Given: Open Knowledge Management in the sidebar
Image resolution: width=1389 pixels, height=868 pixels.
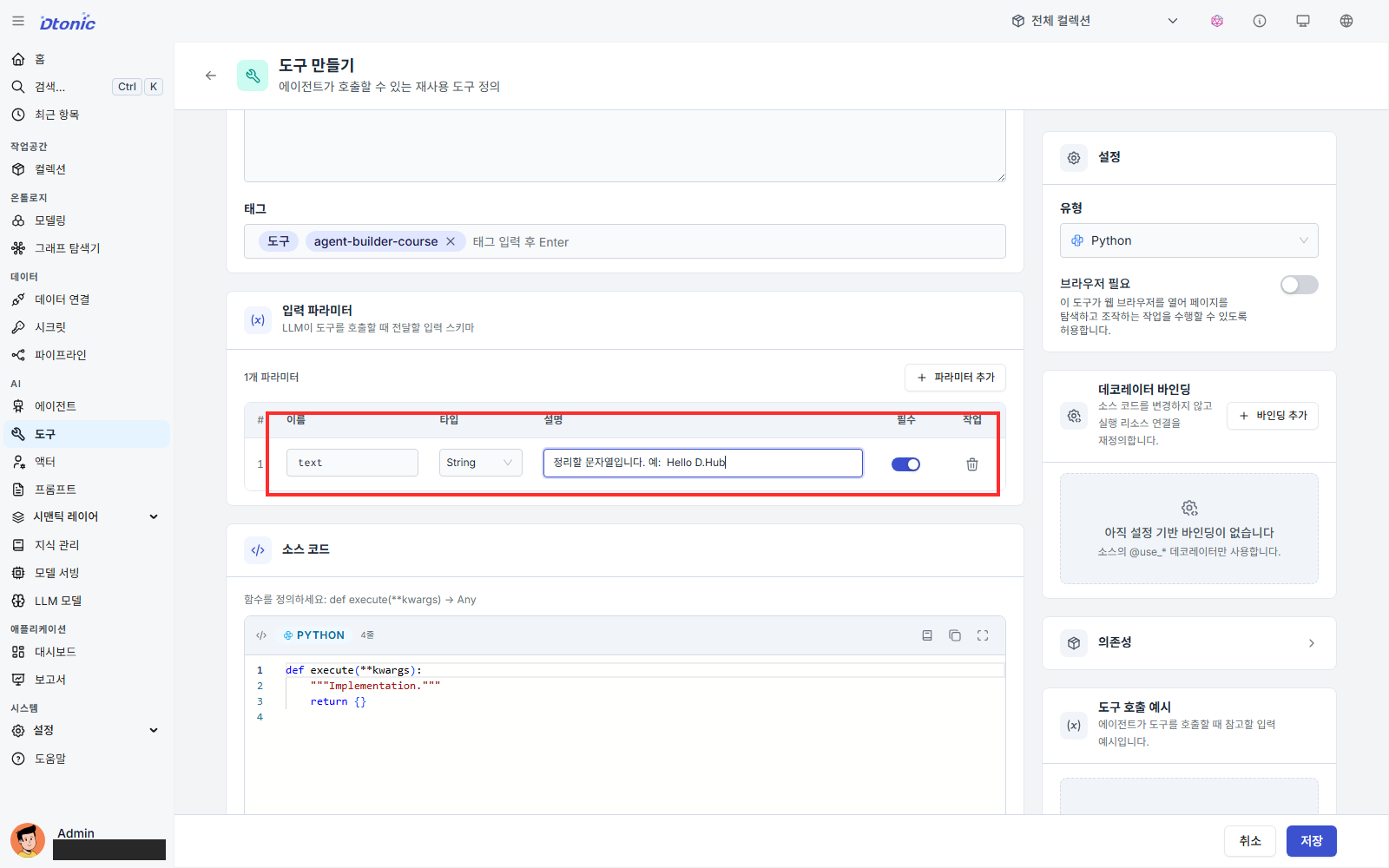Looking at the screenshot, I should (85, 545).
